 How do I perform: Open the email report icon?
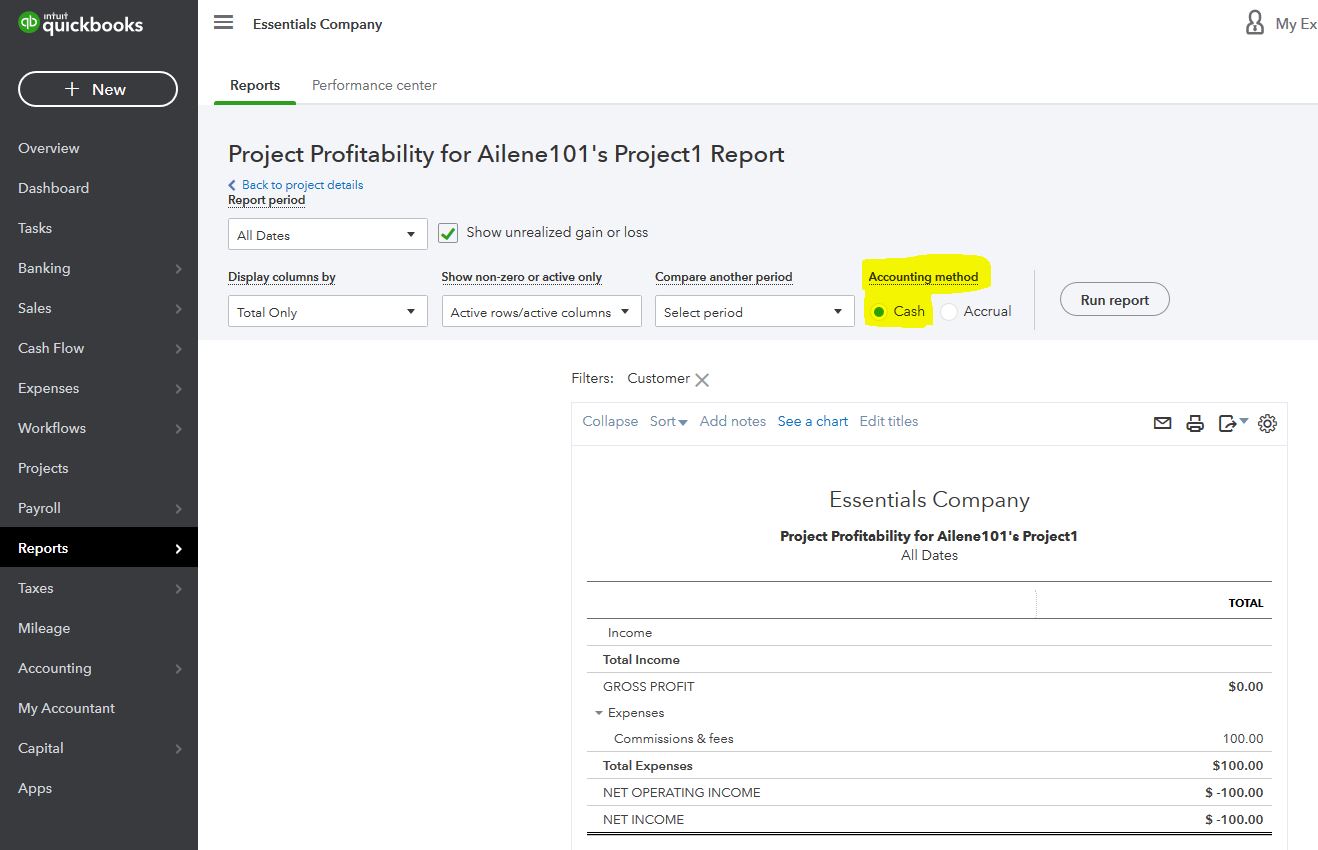click(x=1161, y=423)
